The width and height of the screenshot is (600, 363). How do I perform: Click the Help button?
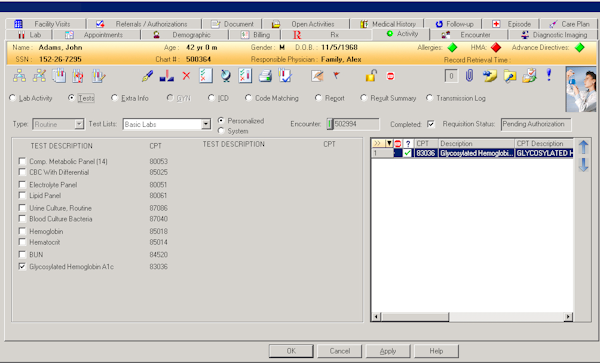pyautogui.click(x=436, y=351)
